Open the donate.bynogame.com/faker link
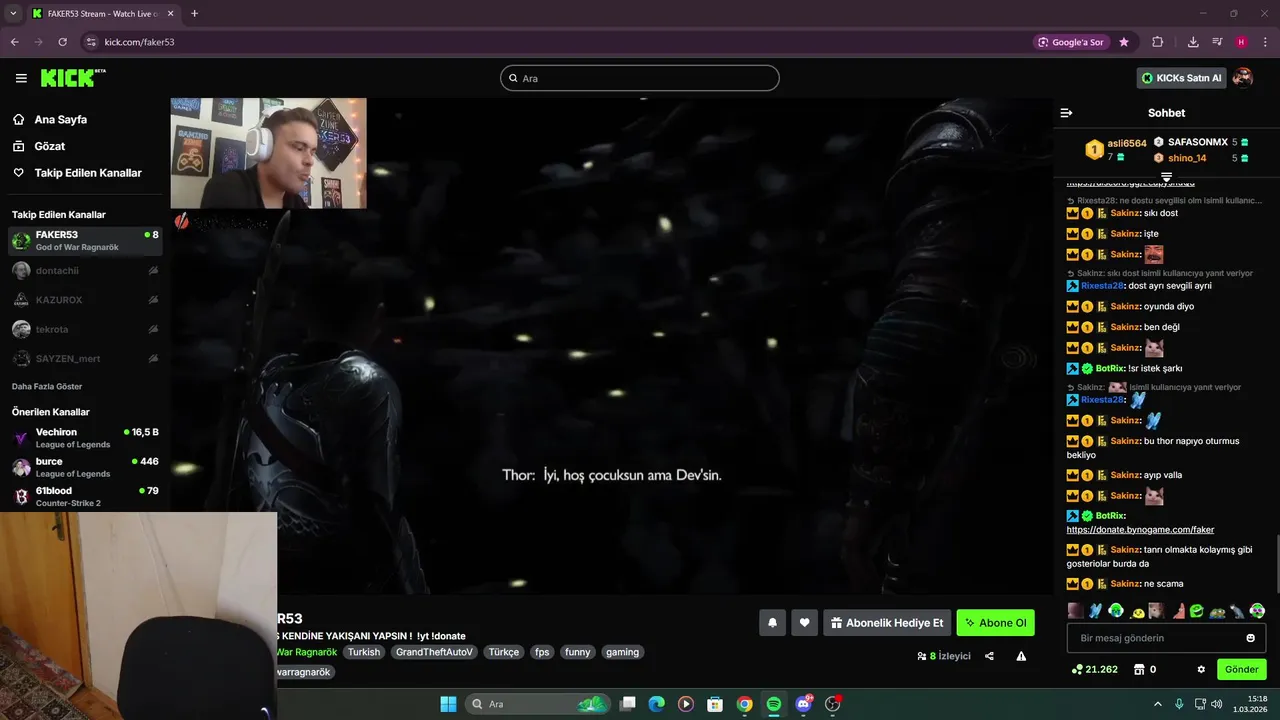 pos(1140,529)
